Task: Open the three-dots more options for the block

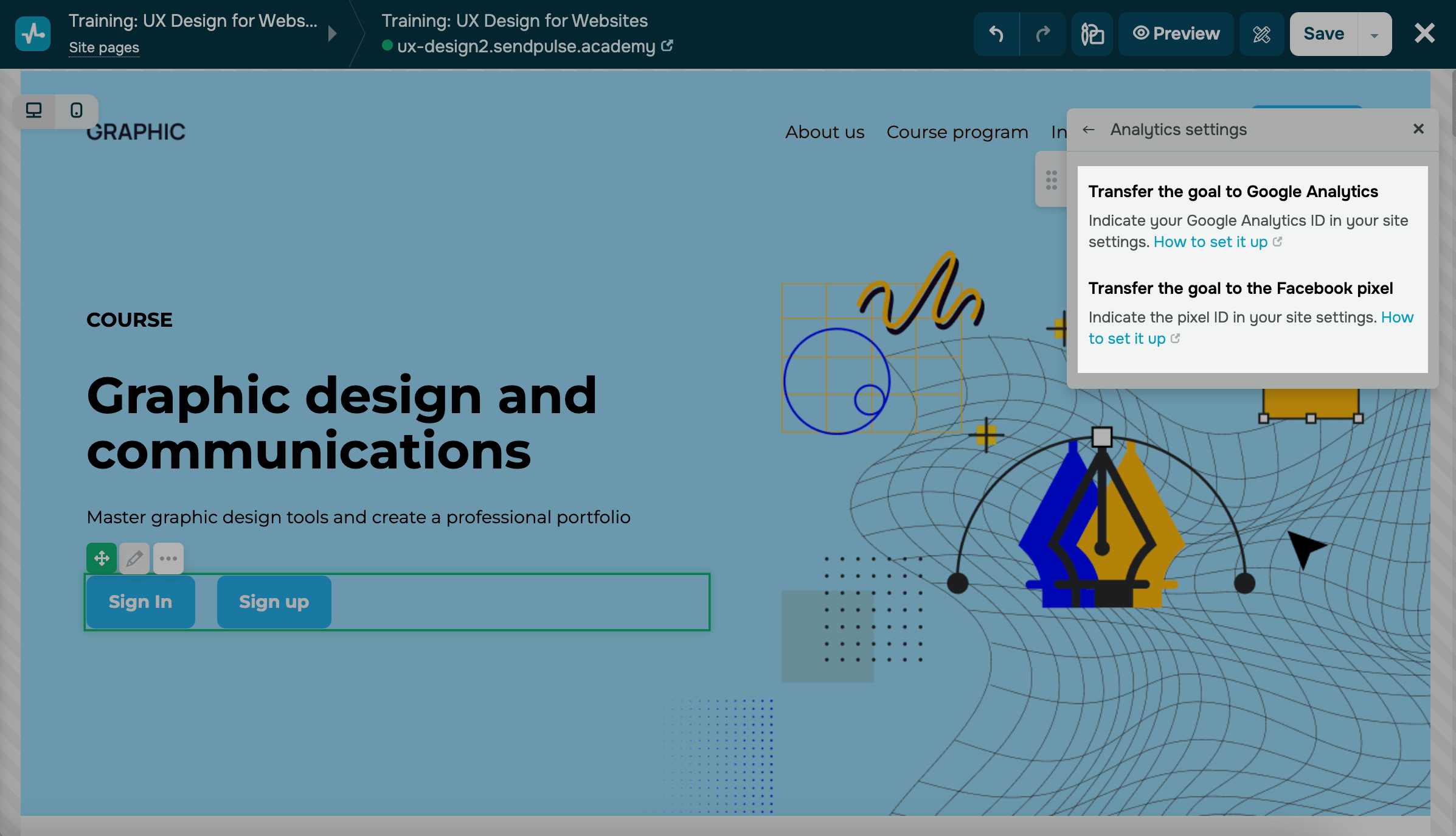Action: [168, 558]
